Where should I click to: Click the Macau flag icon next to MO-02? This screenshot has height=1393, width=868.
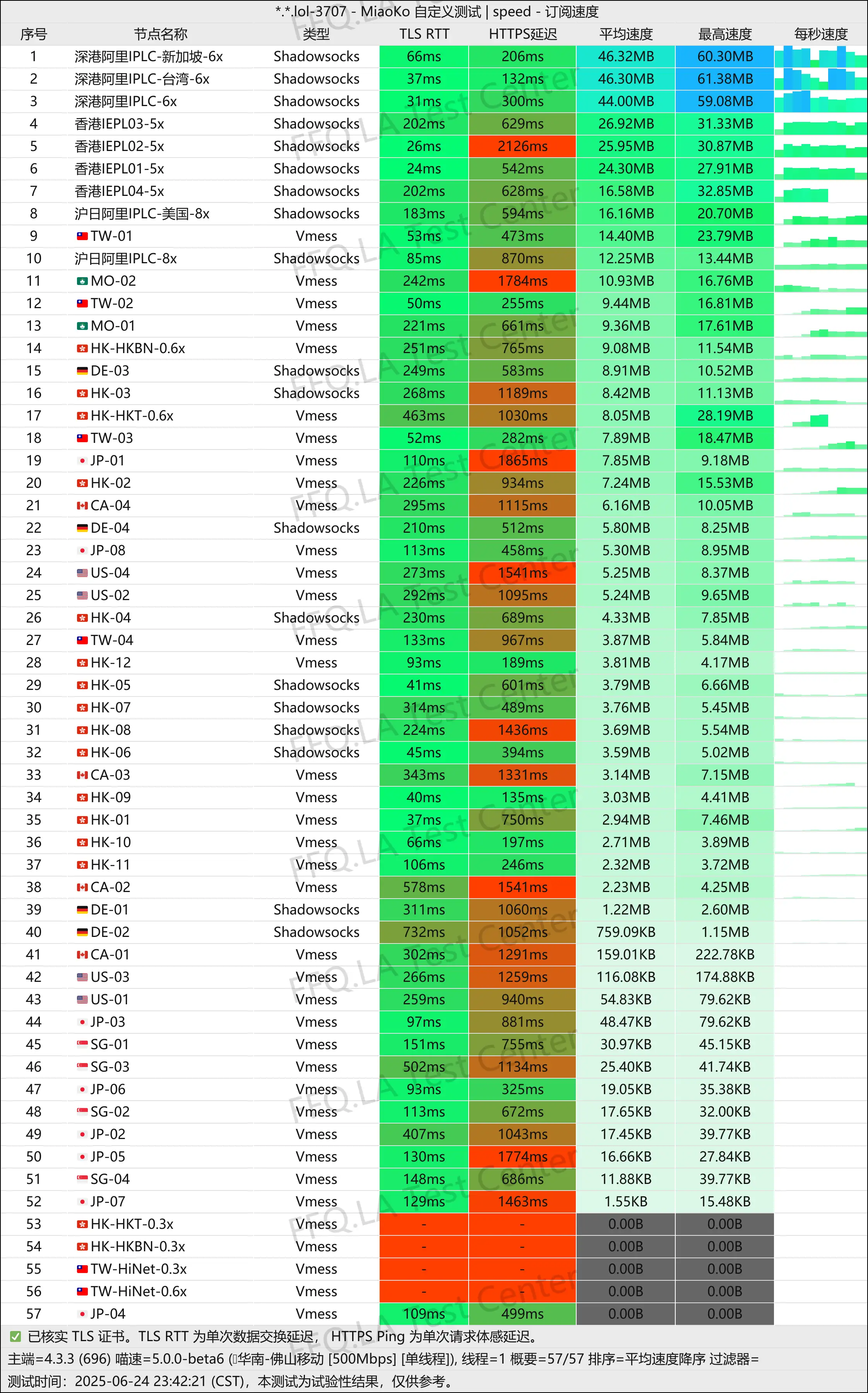pos(82,281)
